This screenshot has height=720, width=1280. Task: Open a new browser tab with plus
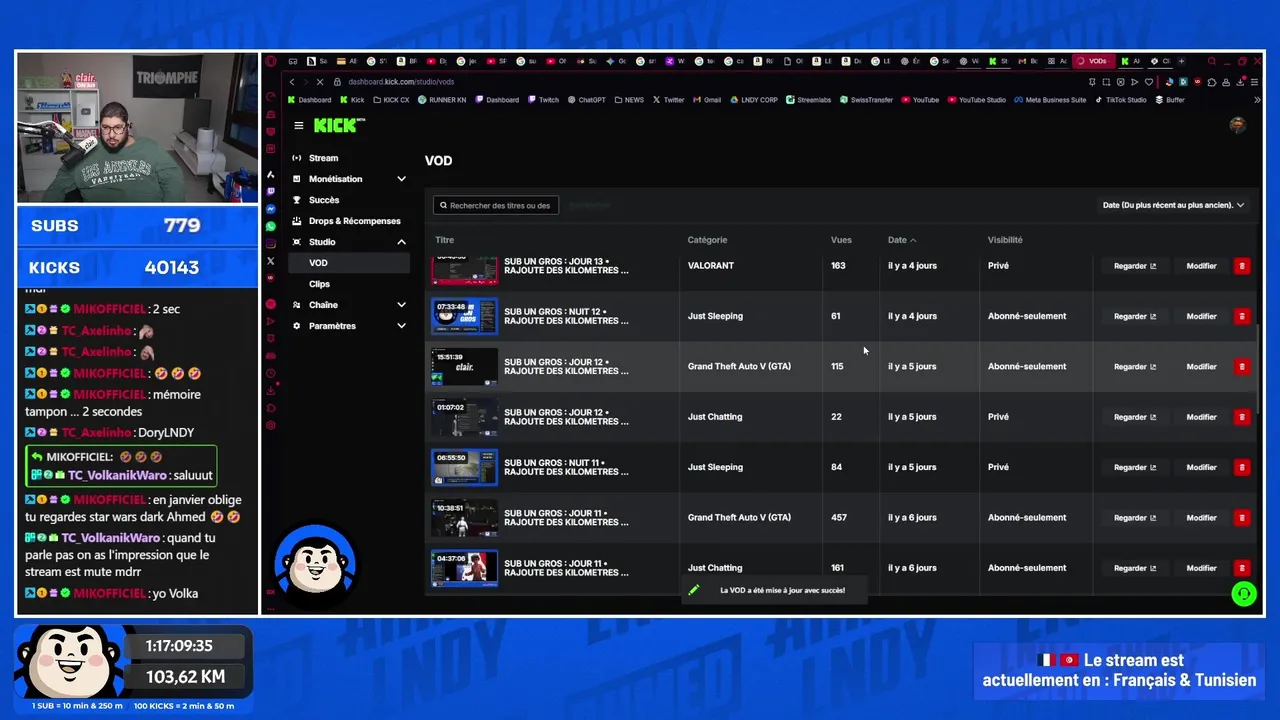(1181, 61)
